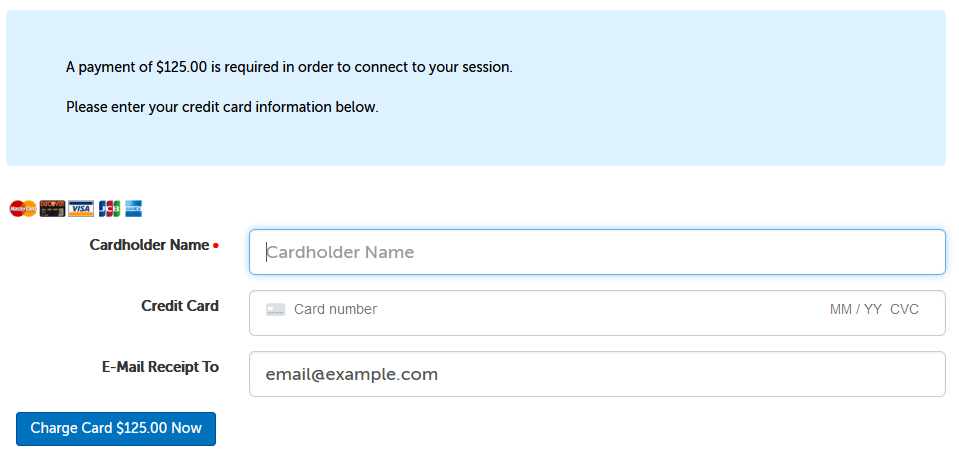959x457 pixels.
Task: Click the MasterCard logo icon
Action: point(23,209)
